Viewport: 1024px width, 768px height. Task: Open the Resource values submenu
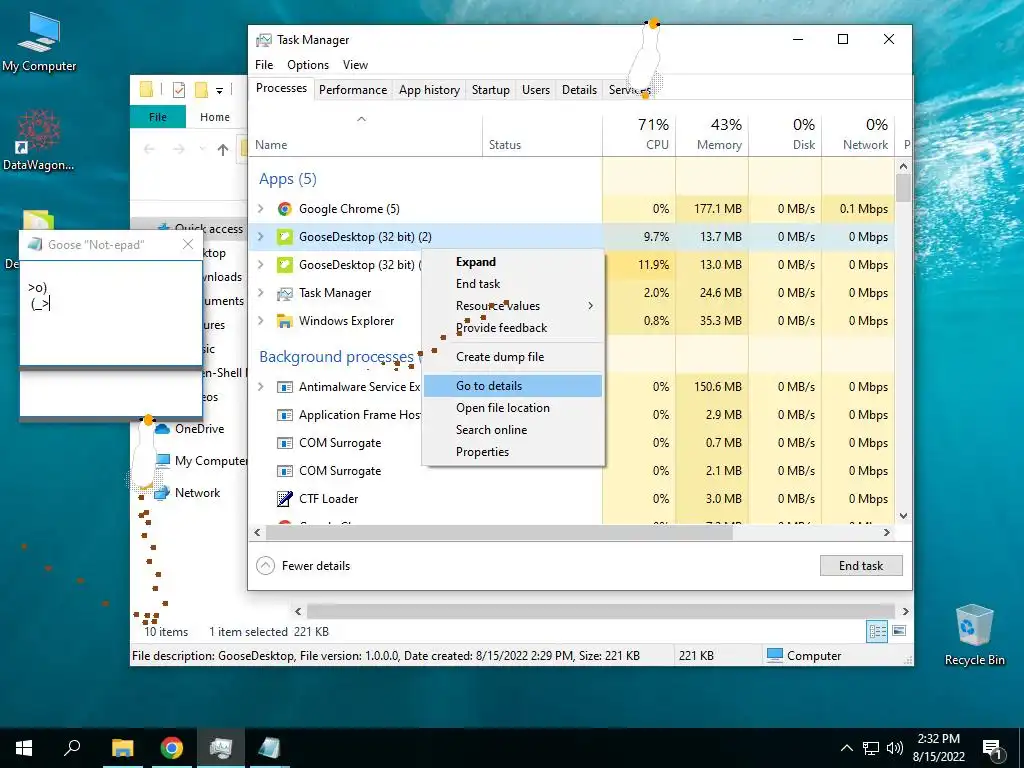(513, 306)
